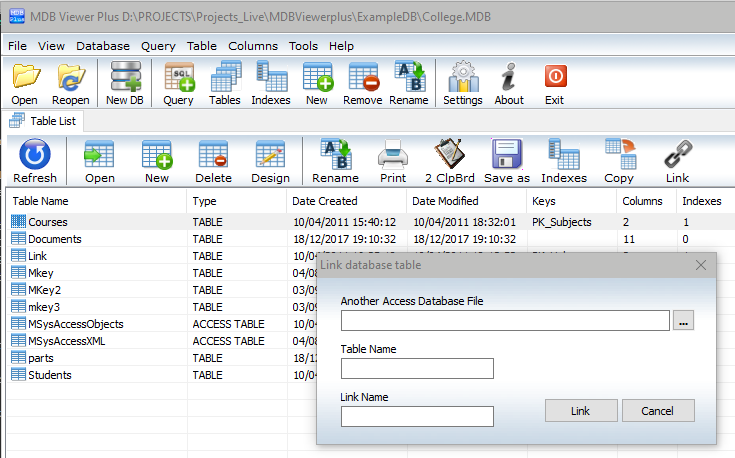Select the parts table row
Image resolution: width=735 pixels, height=458 pixels.
[162, 358]
